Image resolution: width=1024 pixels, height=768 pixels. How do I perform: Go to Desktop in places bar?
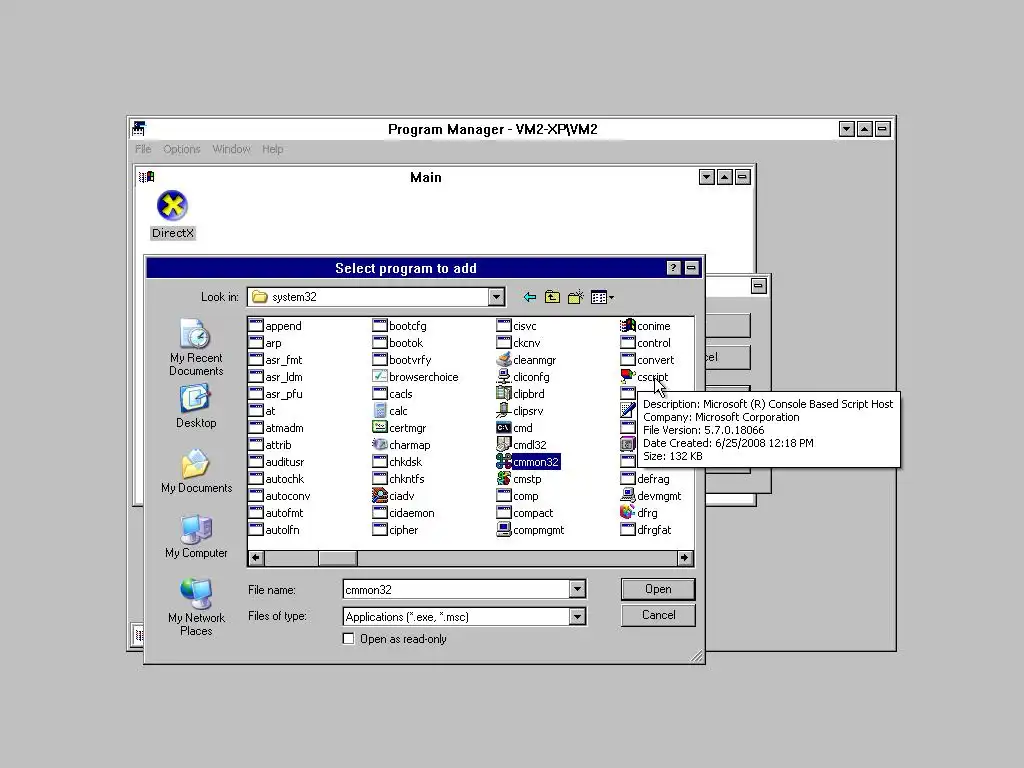pyautogui.click(x=196, y=406)
